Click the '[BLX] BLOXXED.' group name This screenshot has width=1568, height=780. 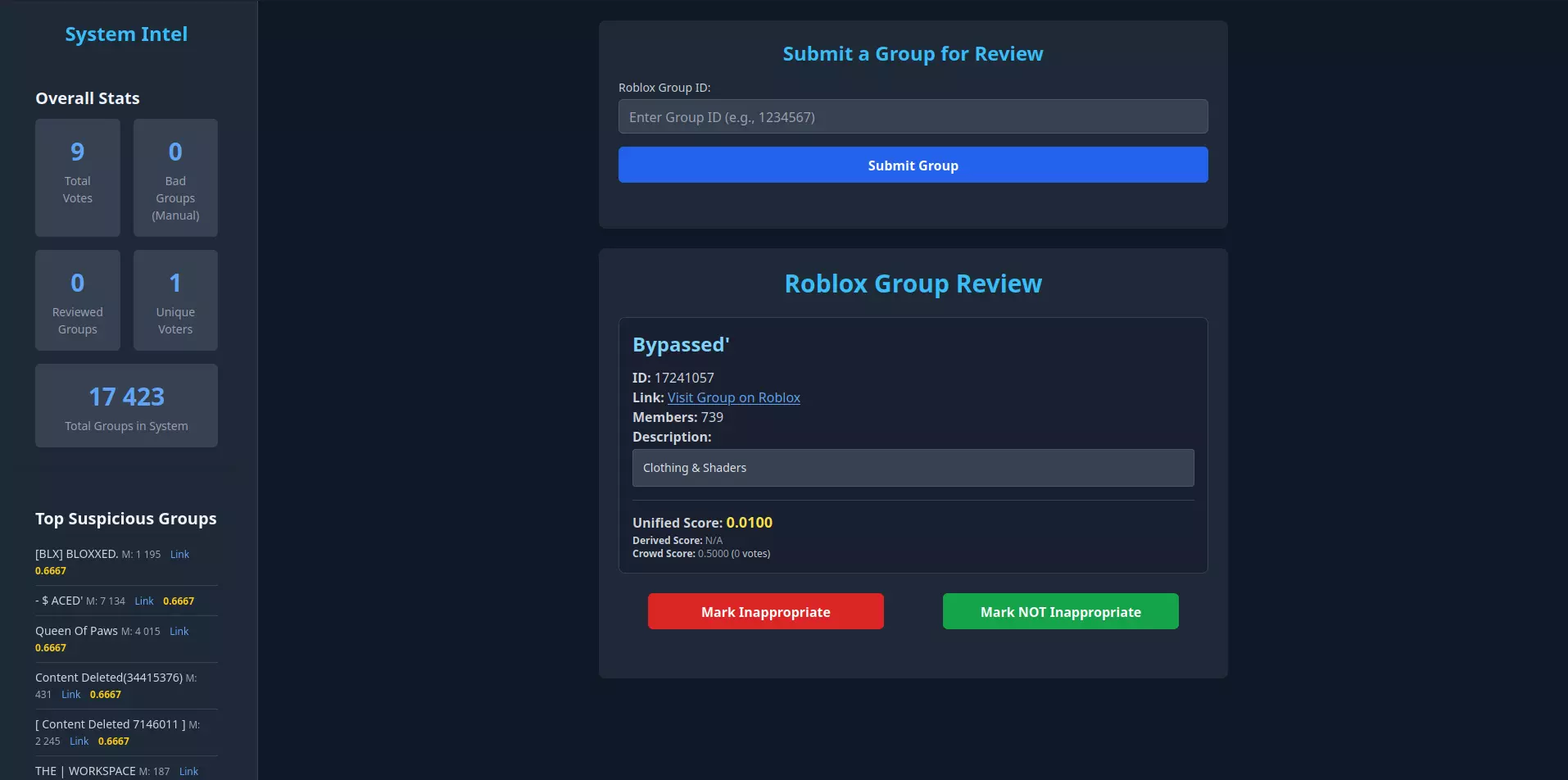[x=76, y=554]
